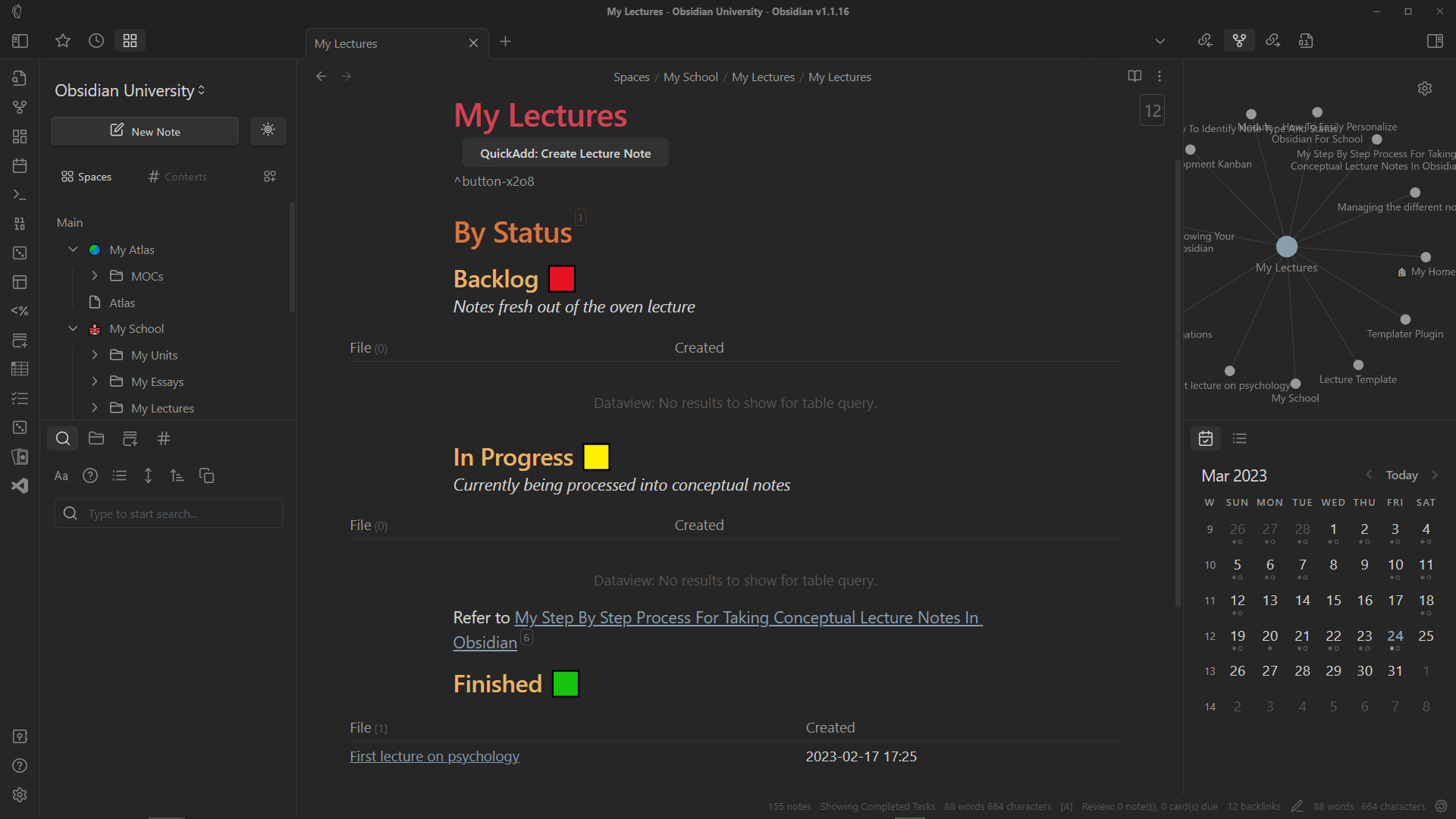
Task: Open the tags pane hash icon
Action: [x=164, y=438]
